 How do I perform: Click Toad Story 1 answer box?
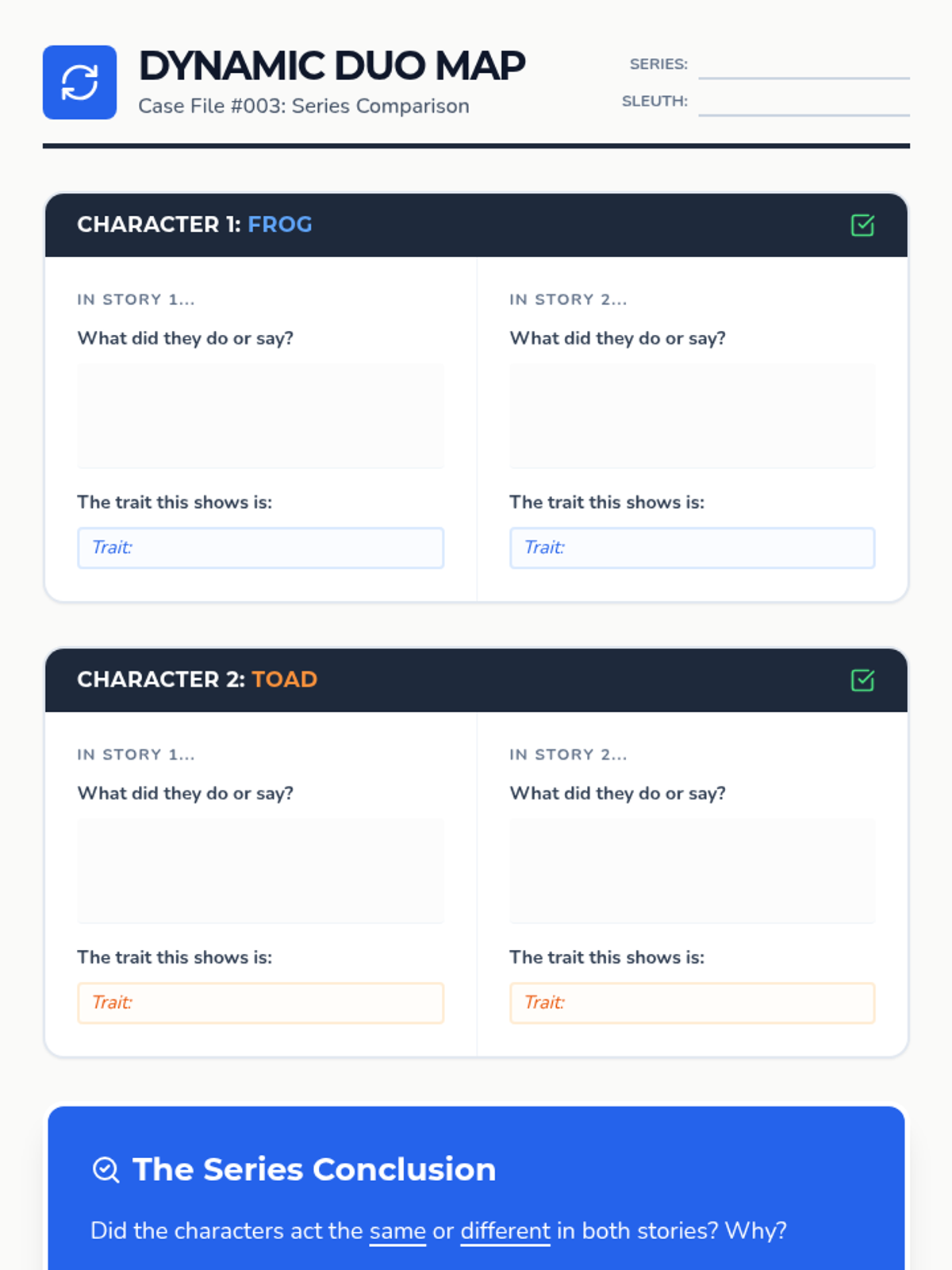coord(260,871)
